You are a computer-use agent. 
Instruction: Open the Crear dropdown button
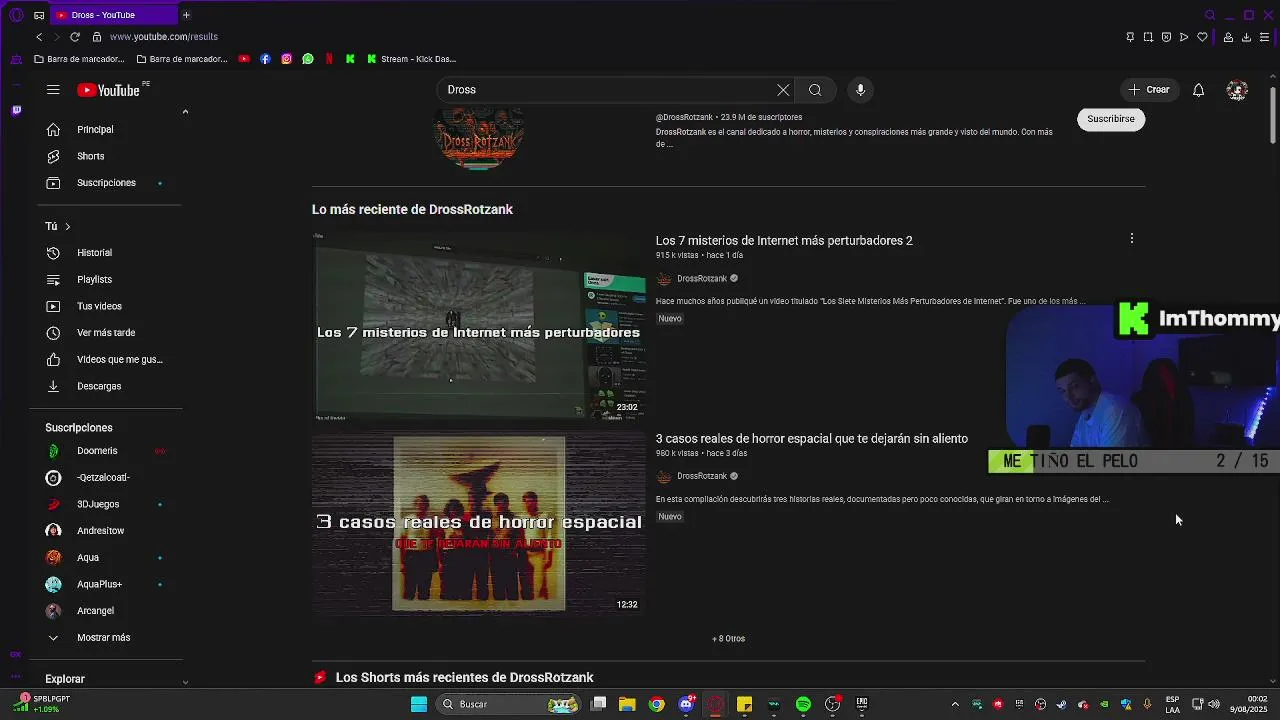tap(1148, 90)
